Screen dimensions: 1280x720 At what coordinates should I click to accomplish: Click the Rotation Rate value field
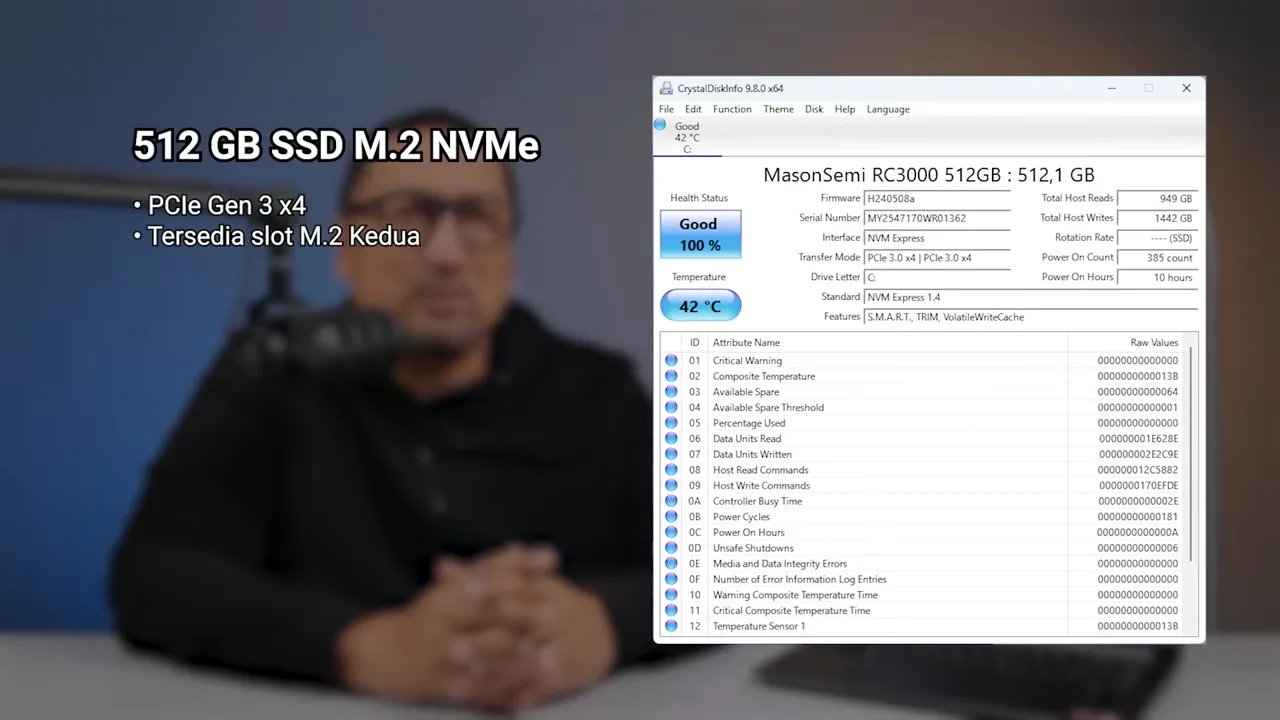pyautogui.click(x=1157, y=238)
